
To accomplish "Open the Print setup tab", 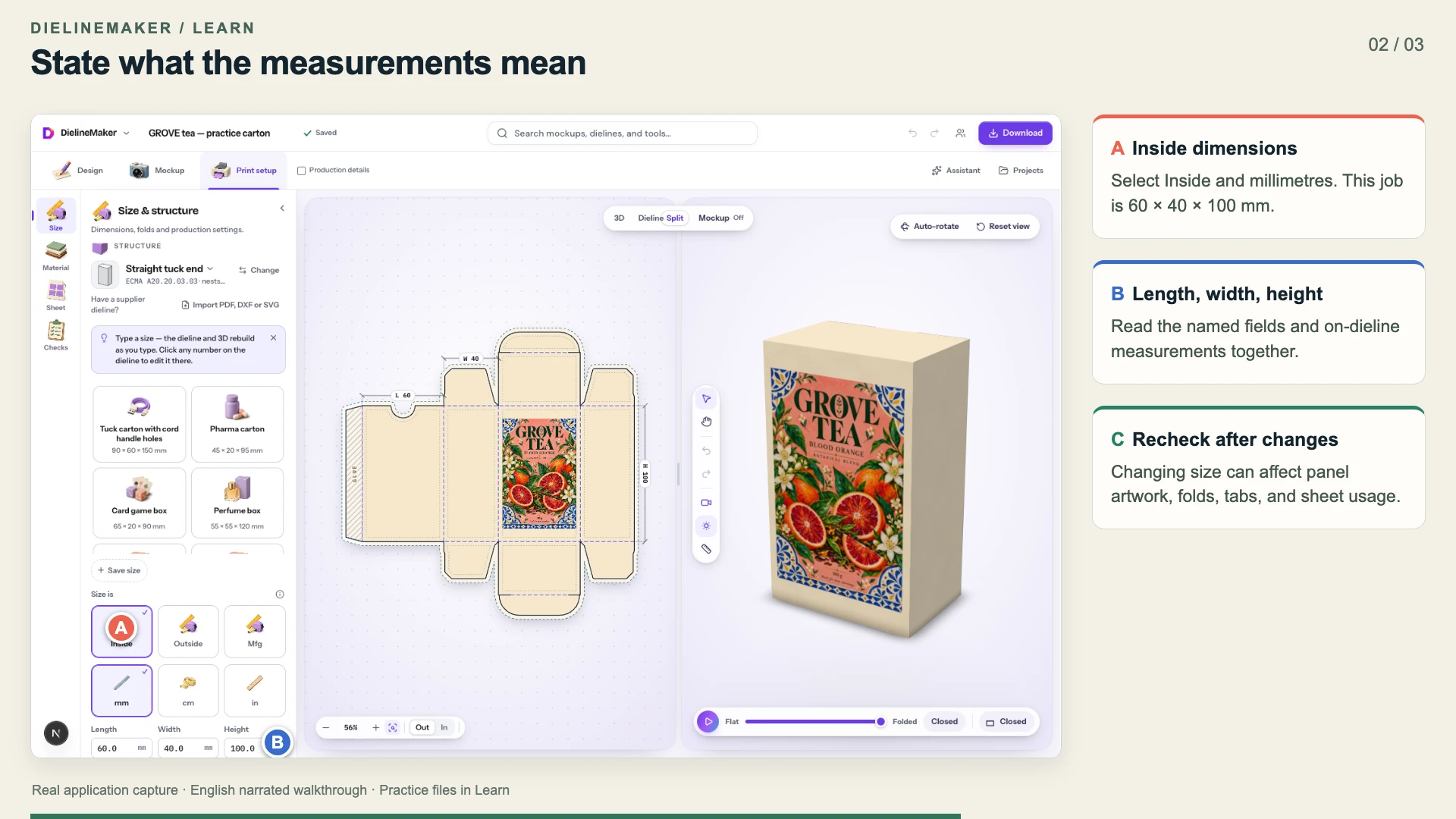I will click(x=243, y=171).
